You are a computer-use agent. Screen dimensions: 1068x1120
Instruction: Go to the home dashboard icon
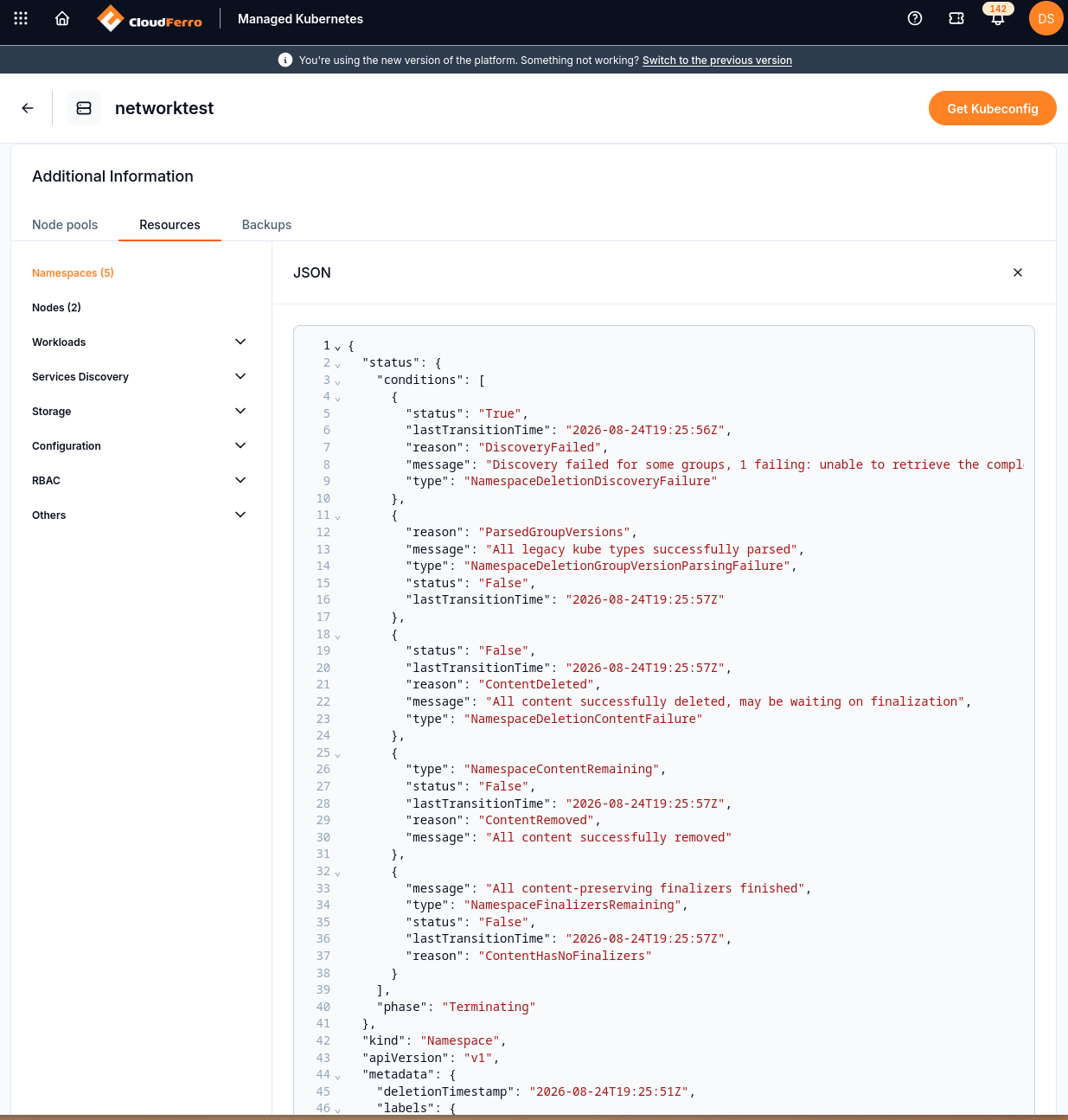[62, 18]
